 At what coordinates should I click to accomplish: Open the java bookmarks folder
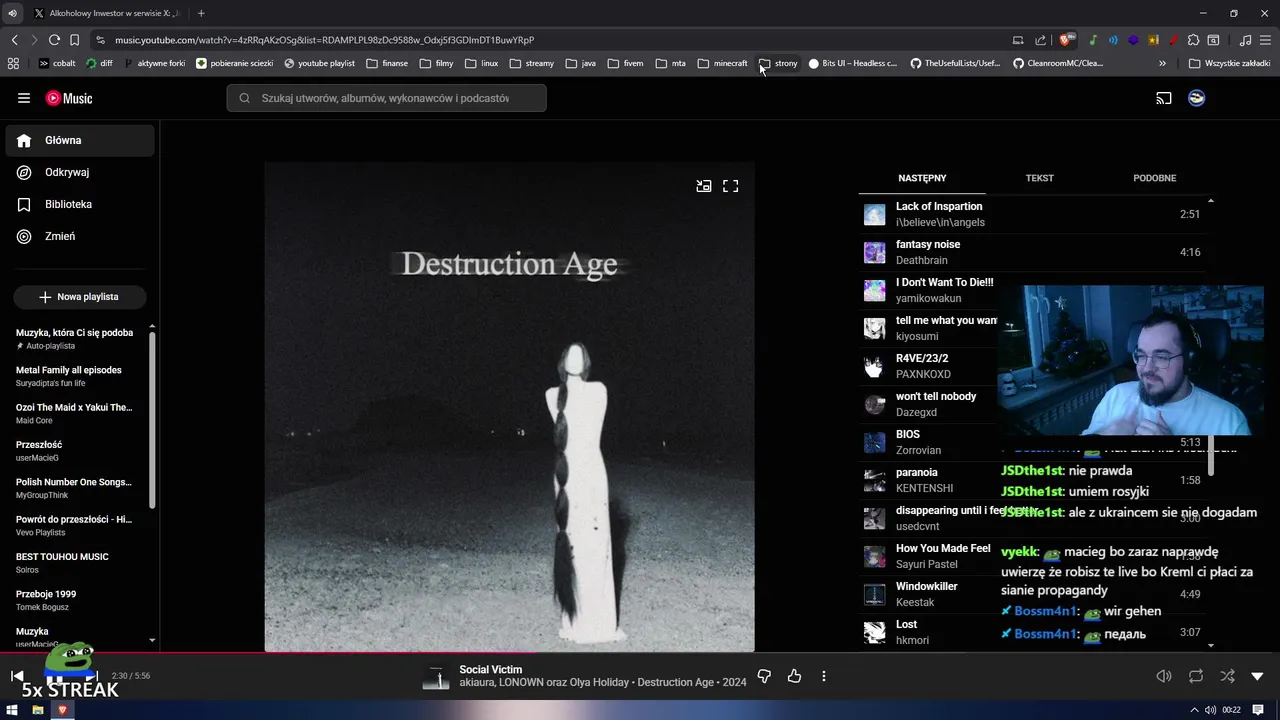(x=581, y=63)
